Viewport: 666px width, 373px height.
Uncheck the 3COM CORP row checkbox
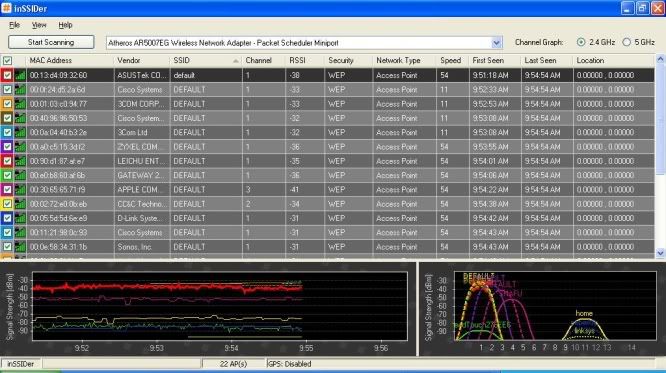pyautogui.click(x=7, y=104)
